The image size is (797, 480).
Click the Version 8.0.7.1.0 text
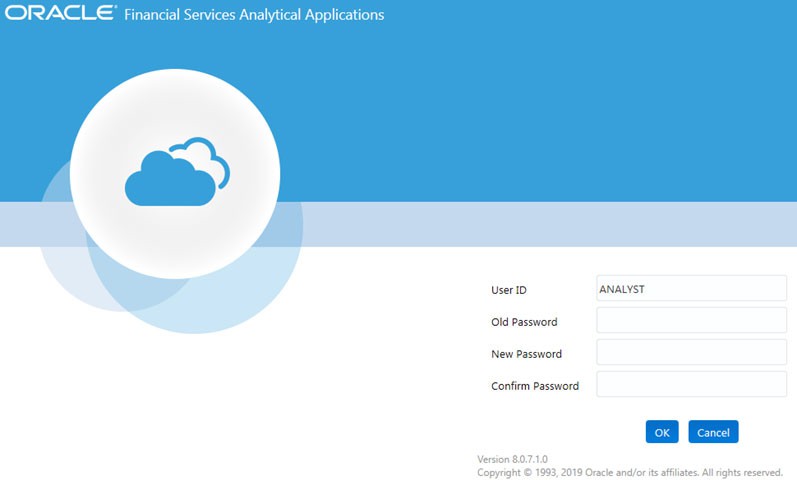click(512, 459)
